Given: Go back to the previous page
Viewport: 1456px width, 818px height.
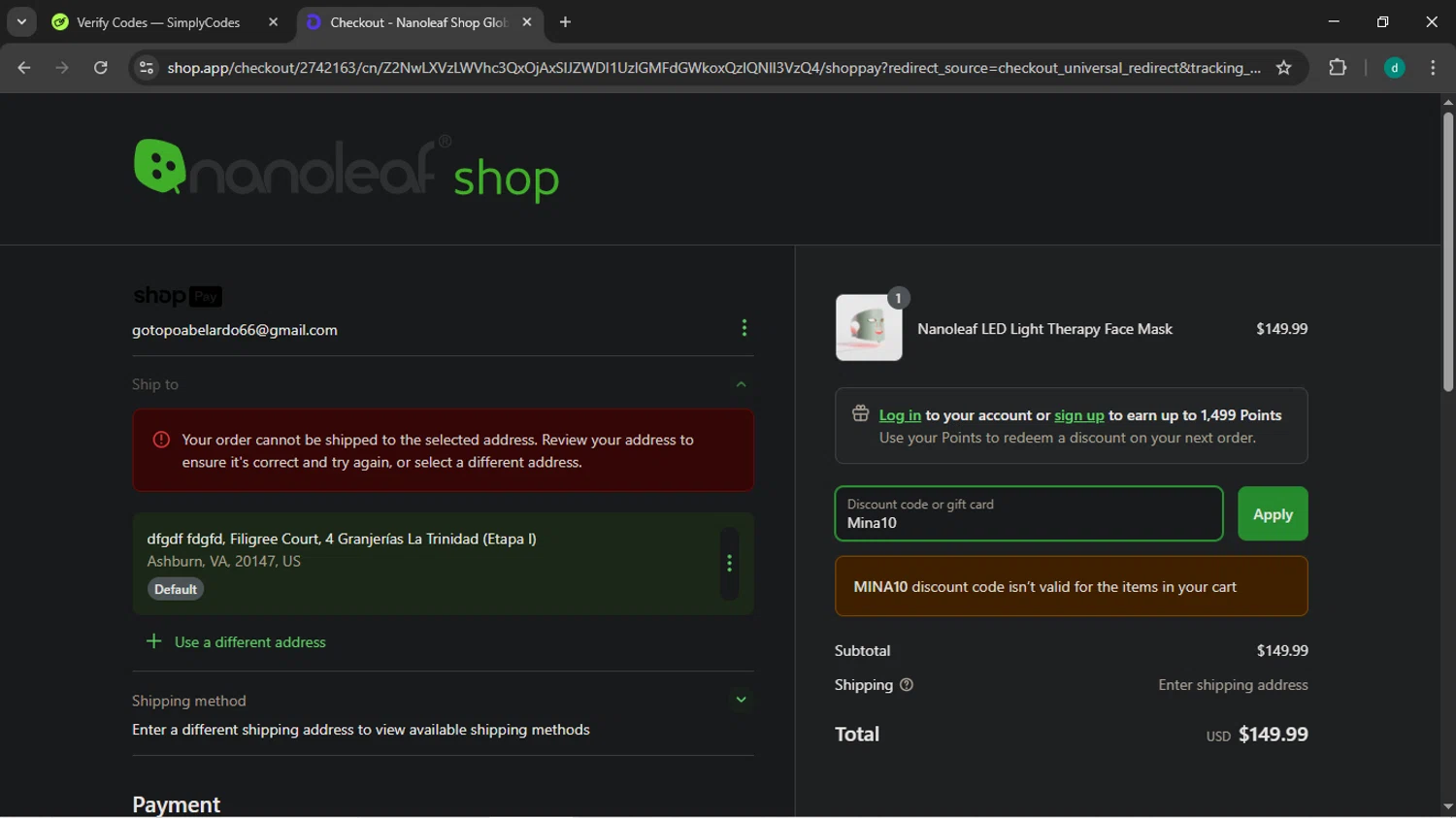Looking at the screenshot, I should (x=24, y=68).
